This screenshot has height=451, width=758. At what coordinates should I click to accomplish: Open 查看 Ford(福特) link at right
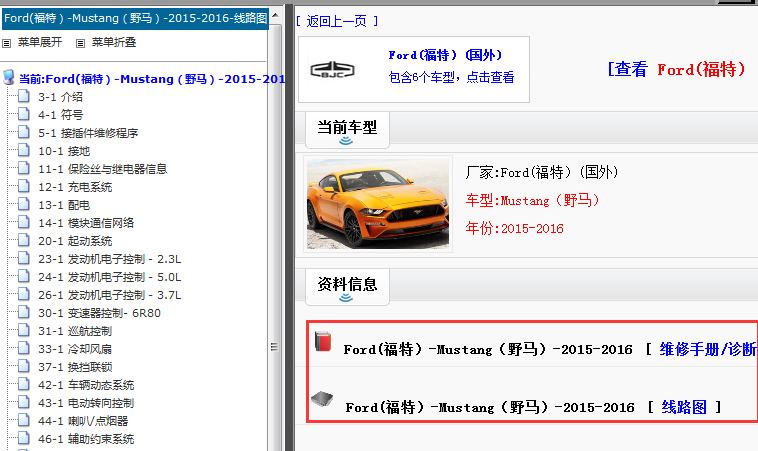pos(676,69)
